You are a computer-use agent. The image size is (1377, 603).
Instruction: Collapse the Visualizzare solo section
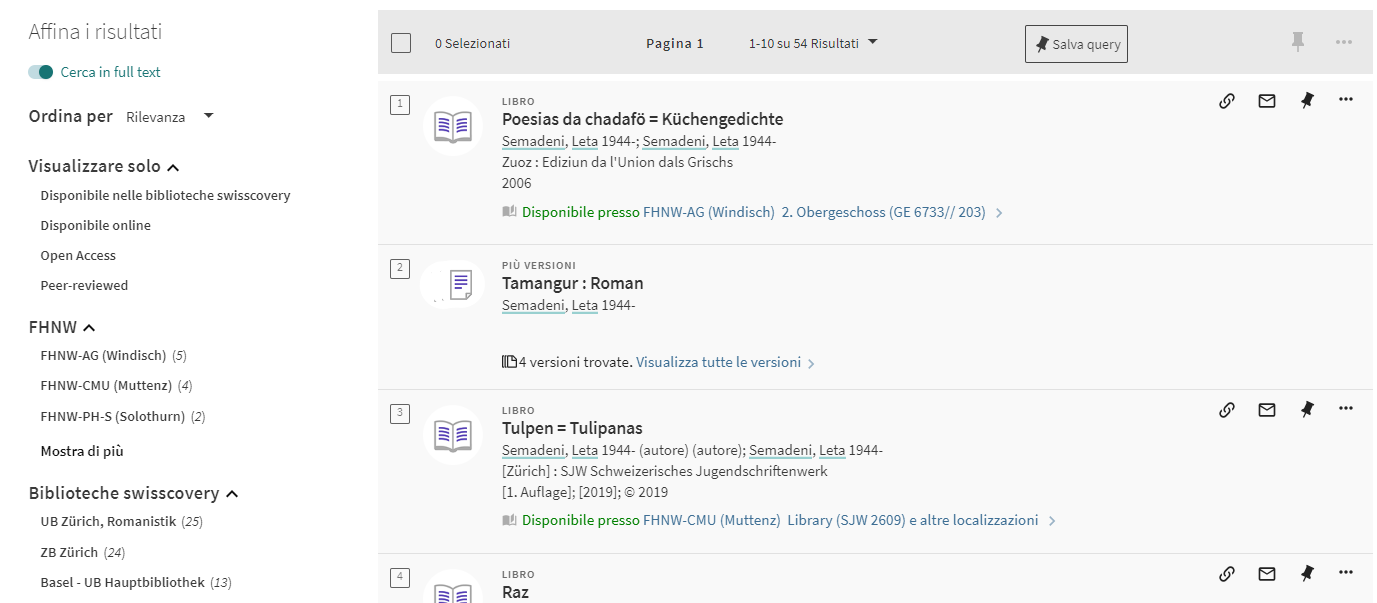(x=173, y=167)
